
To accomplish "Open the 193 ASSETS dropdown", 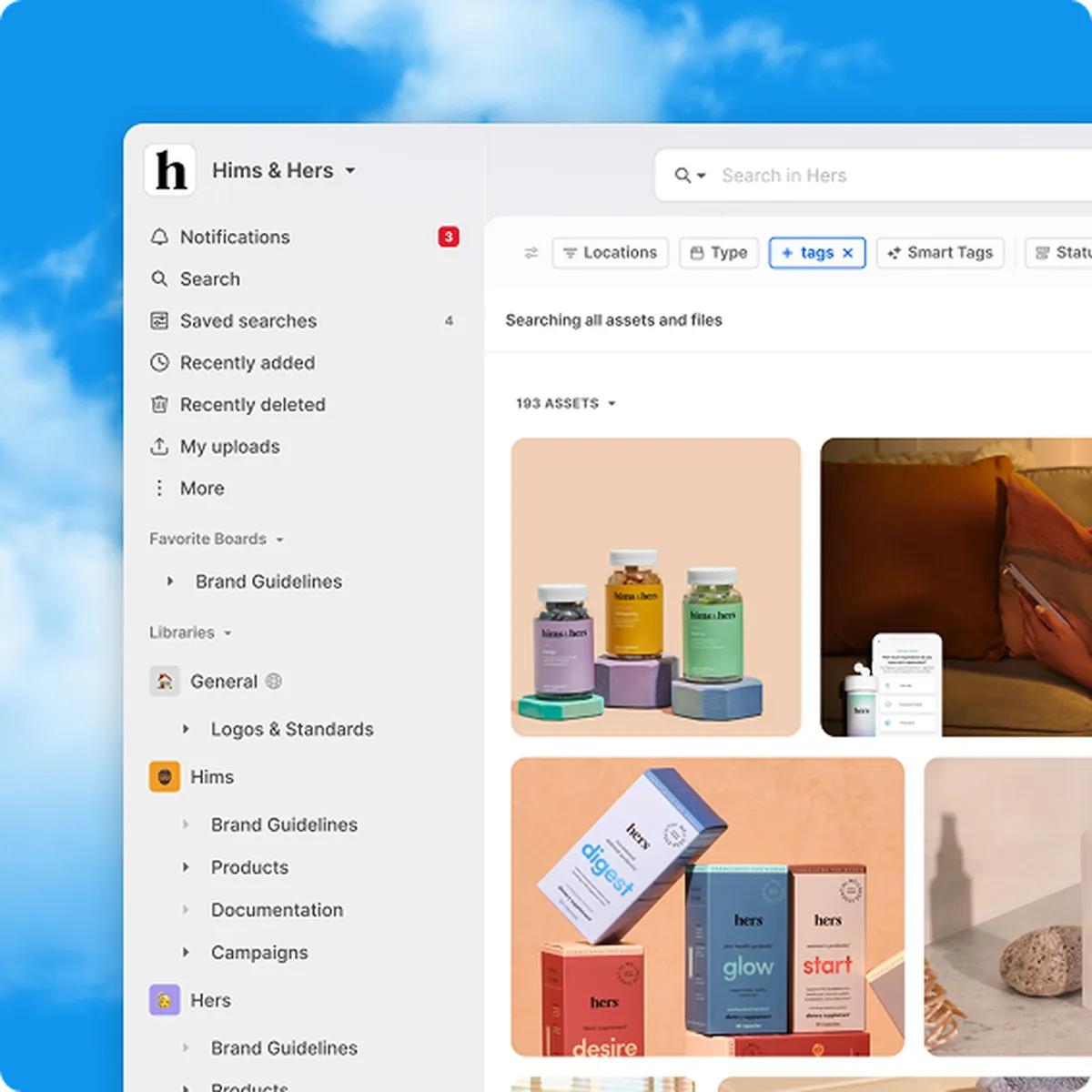I will tap(566, 403).
